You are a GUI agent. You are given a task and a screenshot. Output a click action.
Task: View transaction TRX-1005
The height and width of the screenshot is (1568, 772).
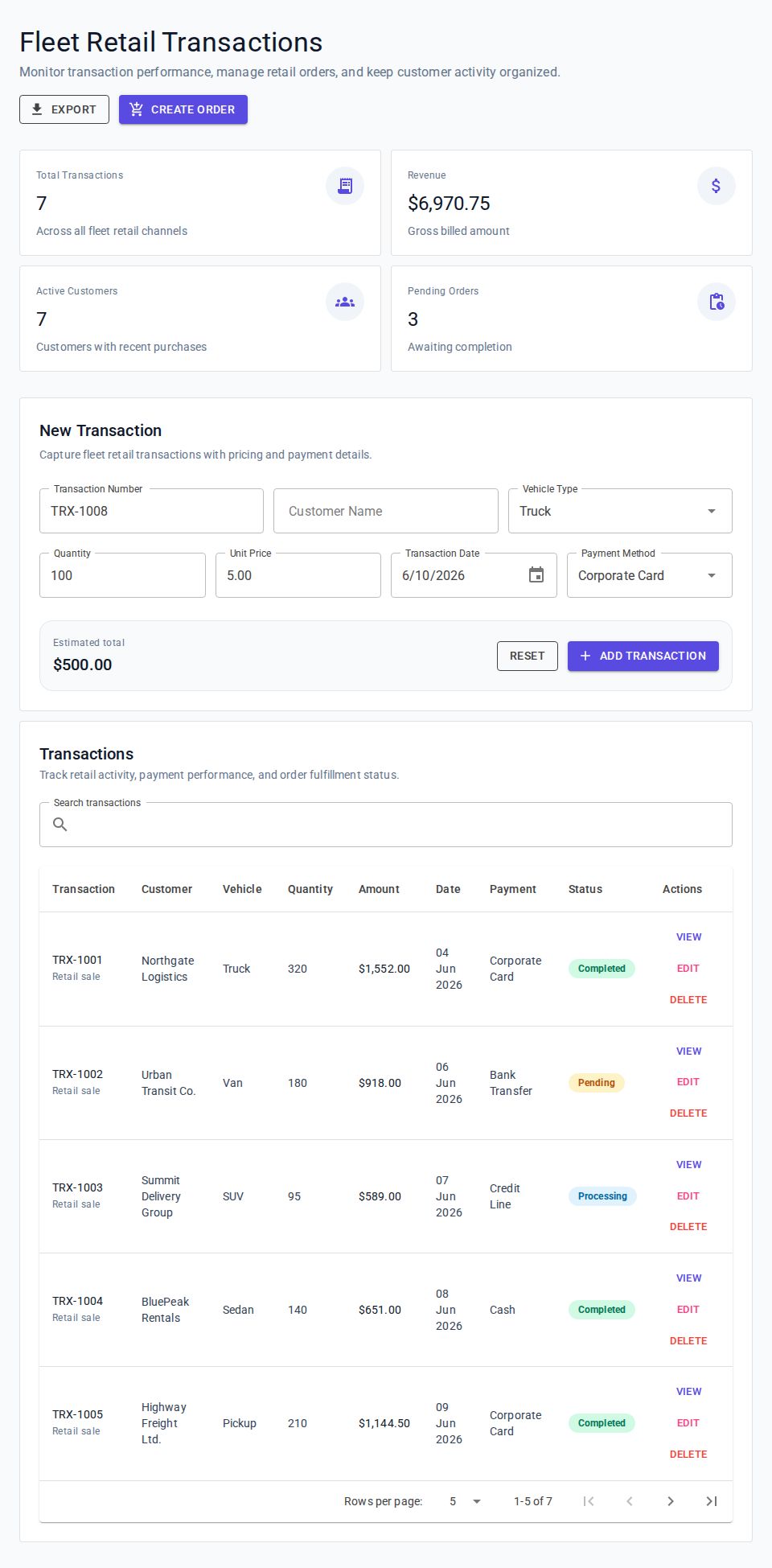tap(688, 1392)
